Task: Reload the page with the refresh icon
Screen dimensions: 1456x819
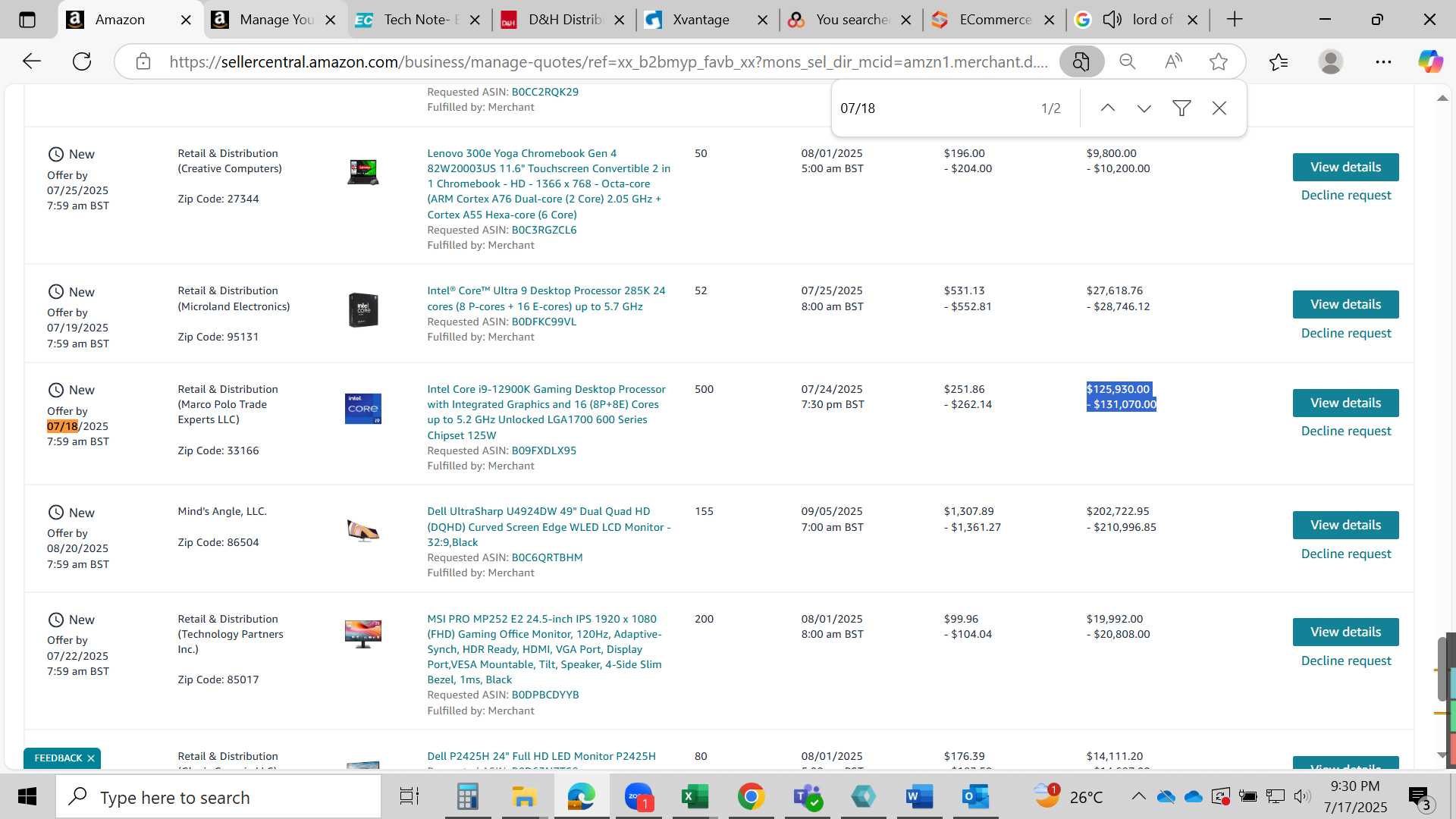Action: click(82, 61)
